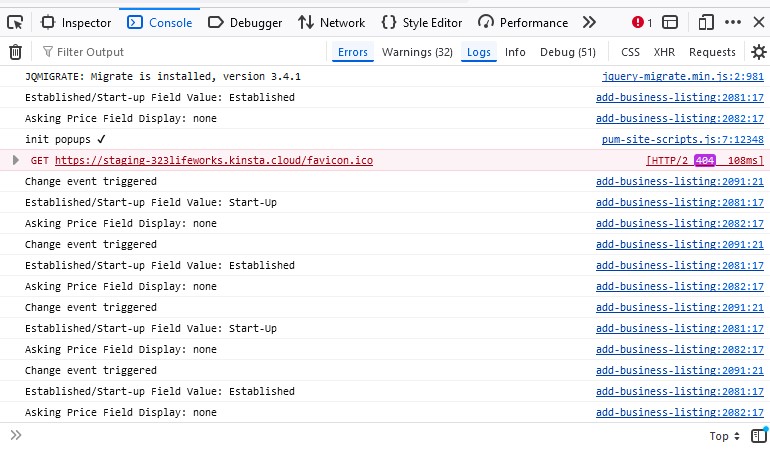This screenshot has width=770, height=471.
Task: Toggle the Logs filter
Action: (x=479, y=52)
